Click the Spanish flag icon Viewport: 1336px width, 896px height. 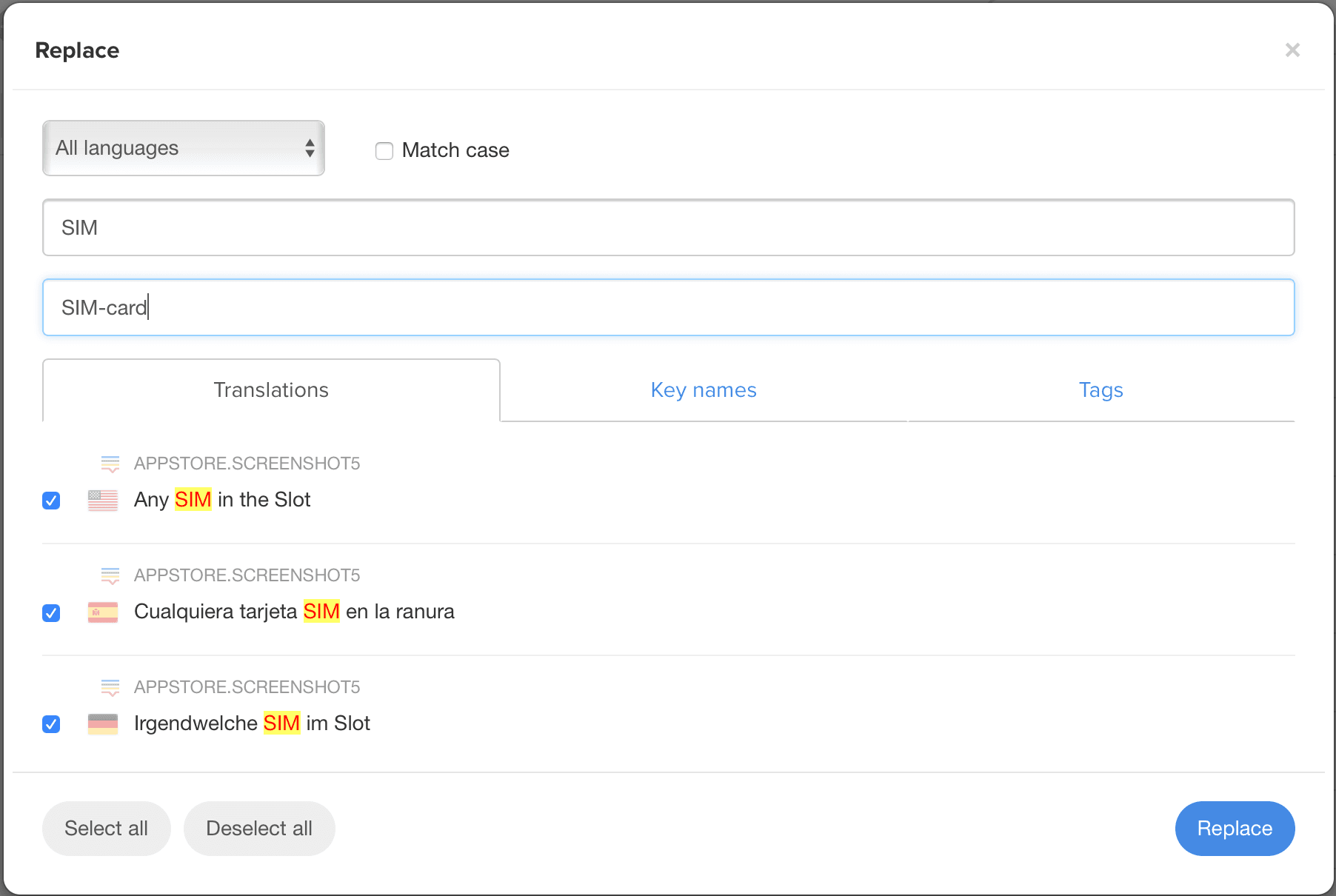click(103, 612)
